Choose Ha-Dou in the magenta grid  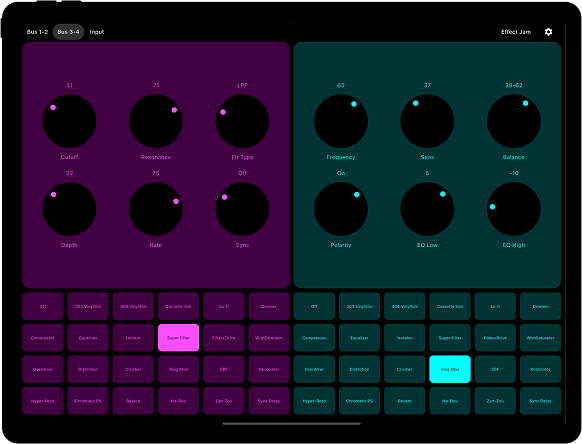pos(179,401)
